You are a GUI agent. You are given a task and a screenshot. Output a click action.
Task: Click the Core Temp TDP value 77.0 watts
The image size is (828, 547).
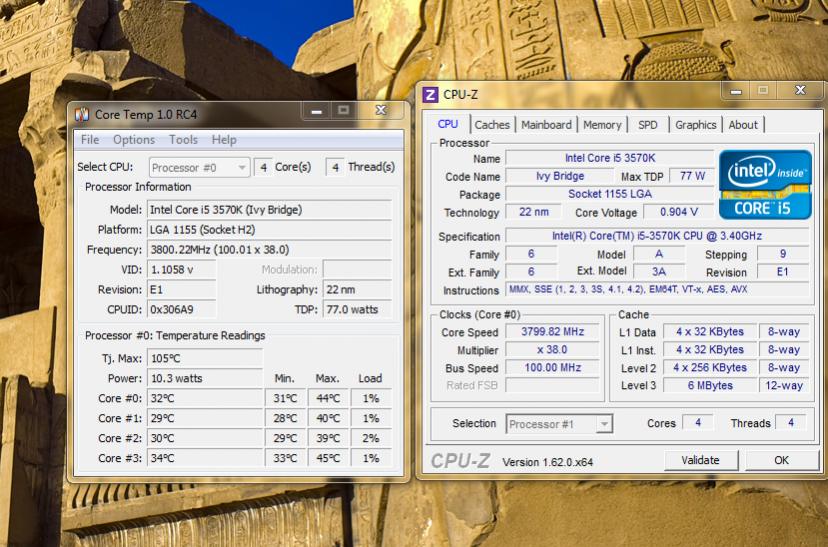click(x=357, y=310)
